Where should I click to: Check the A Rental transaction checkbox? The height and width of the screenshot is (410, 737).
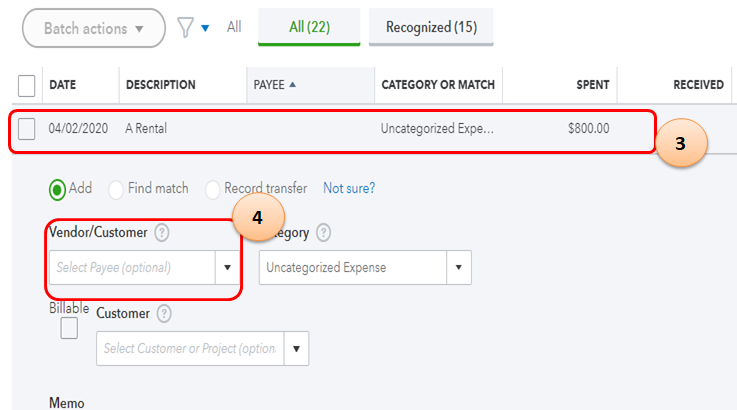click(x=27, y=129)
